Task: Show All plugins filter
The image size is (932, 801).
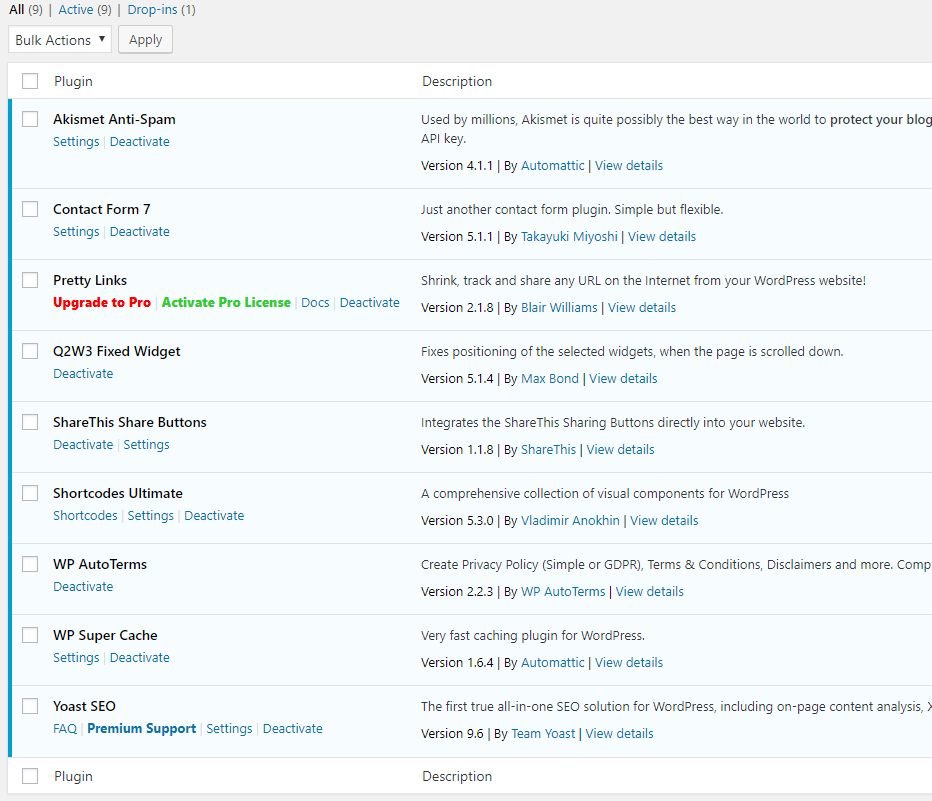Action: point(17,10)
